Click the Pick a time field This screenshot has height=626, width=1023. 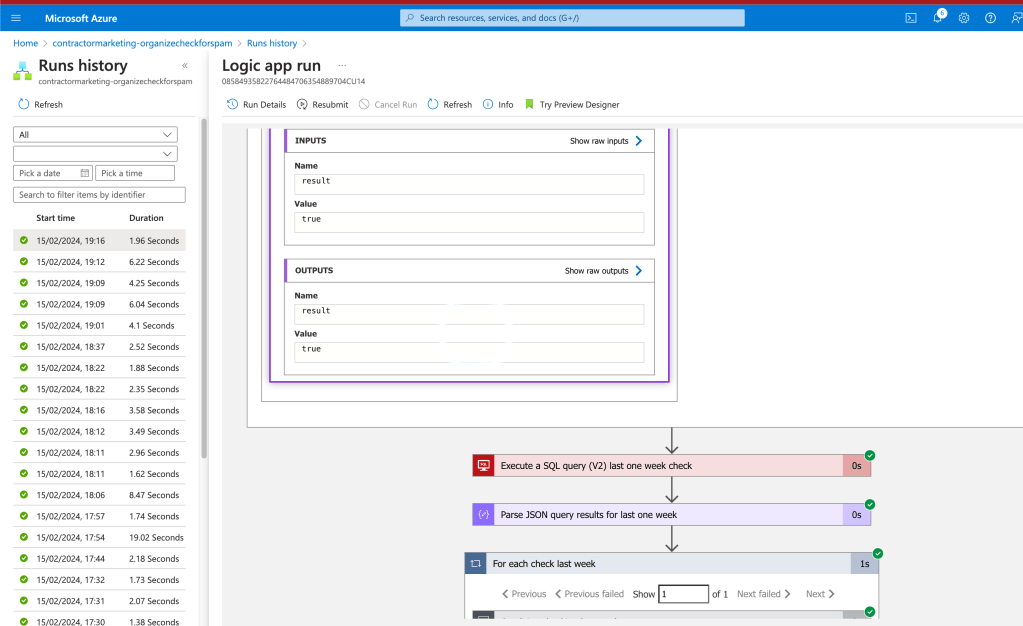coord(135,173)
